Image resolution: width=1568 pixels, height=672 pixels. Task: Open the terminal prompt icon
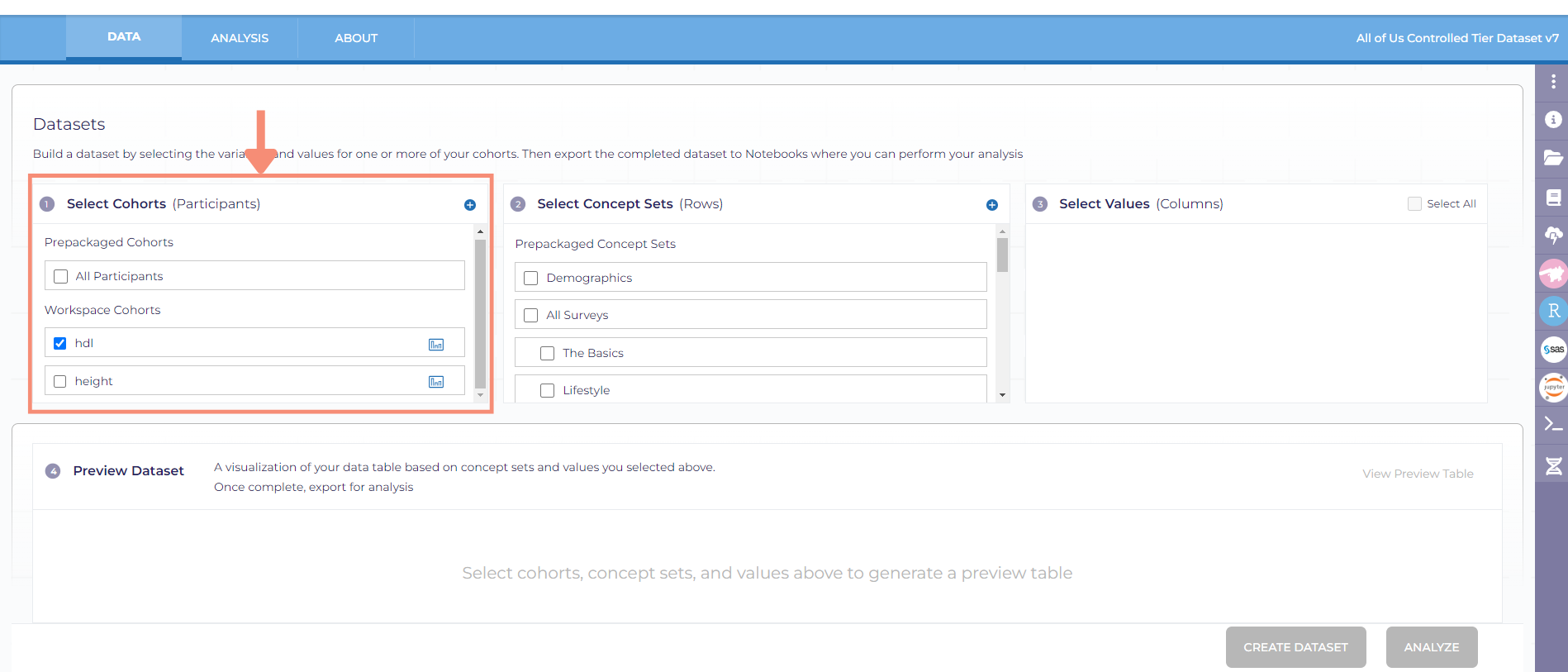pyautogui.click(x=1553, y=425)
